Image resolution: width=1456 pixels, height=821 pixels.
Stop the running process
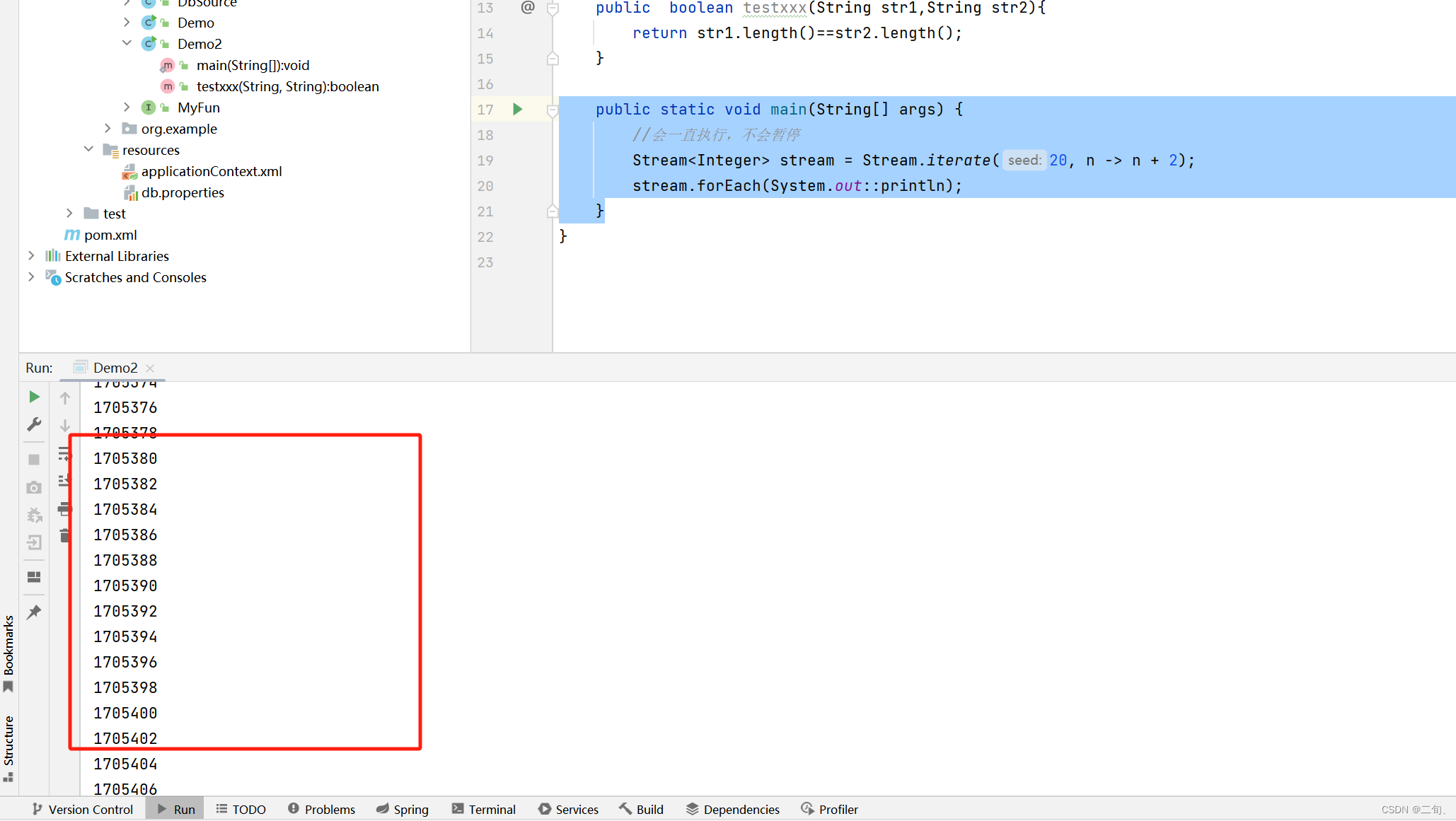[x=34, y=460]
